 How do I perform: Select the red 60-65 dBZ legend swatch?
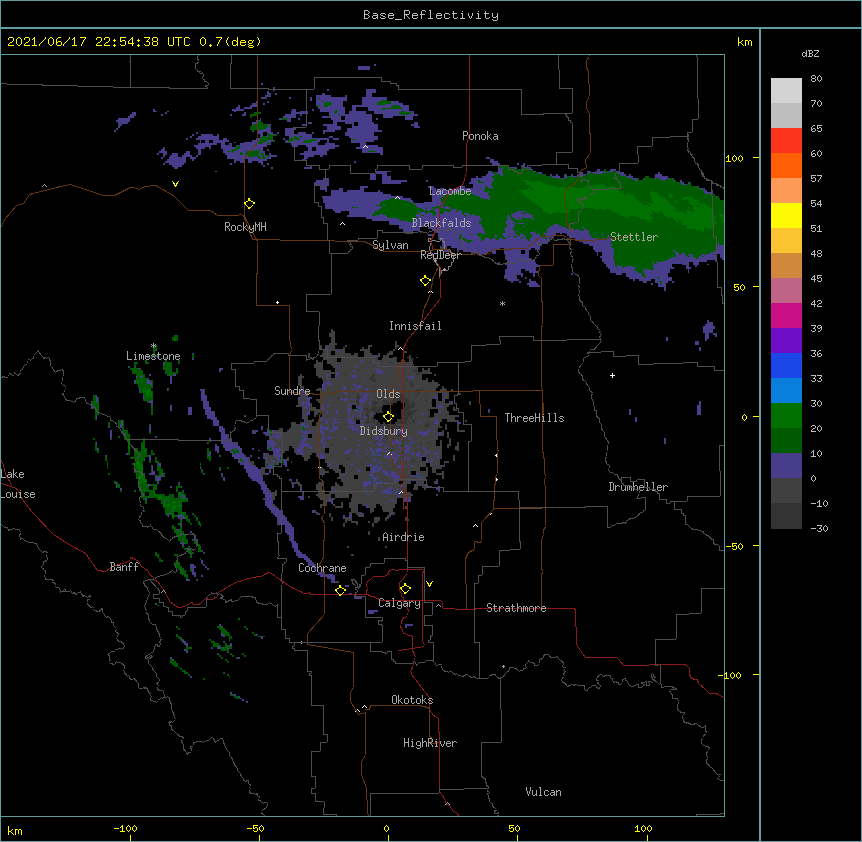pos(786,141)
